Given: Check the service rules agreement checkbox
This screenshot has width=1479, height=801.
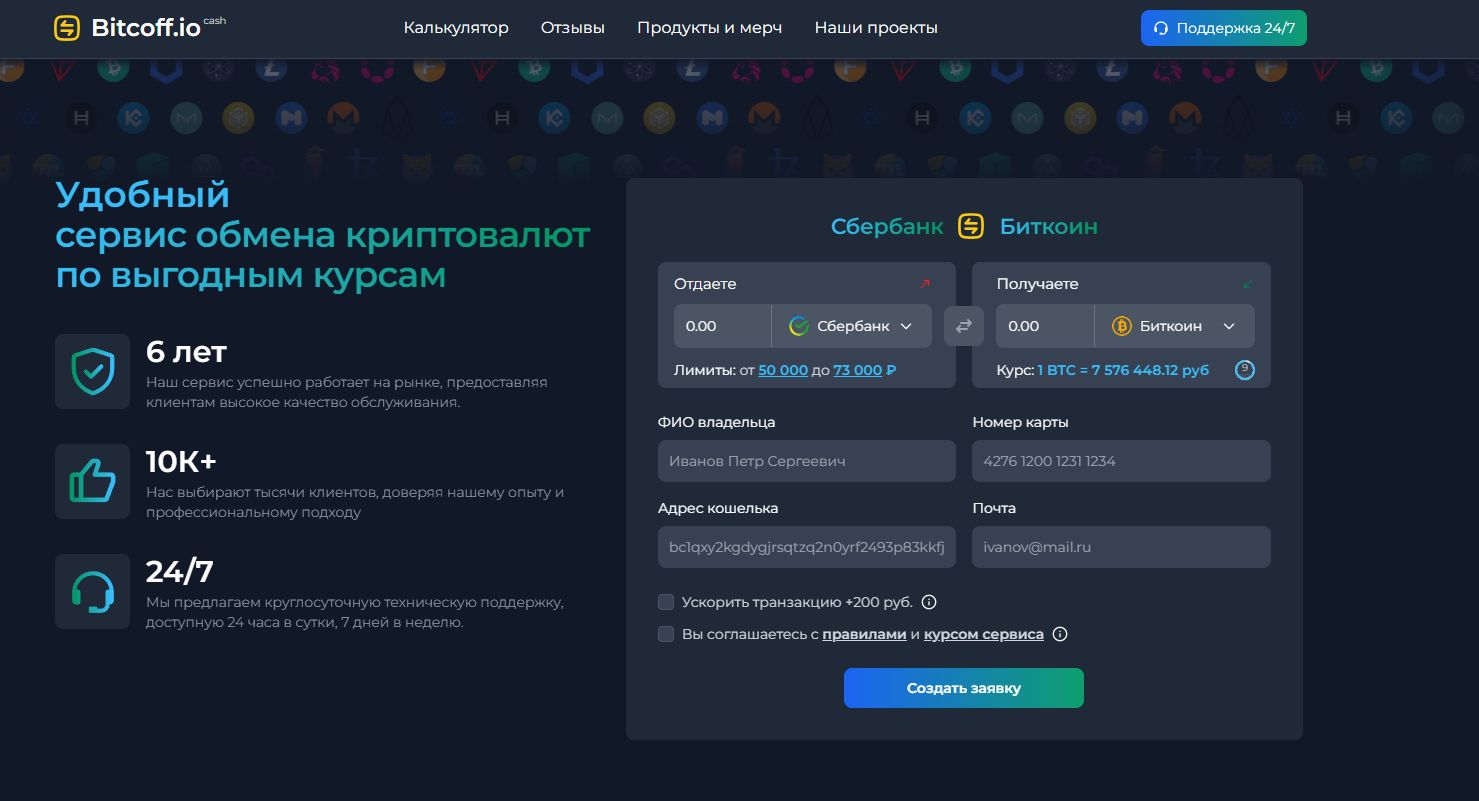Looking at the screenshot, I should pyautogui.click(x=666, y=634).
